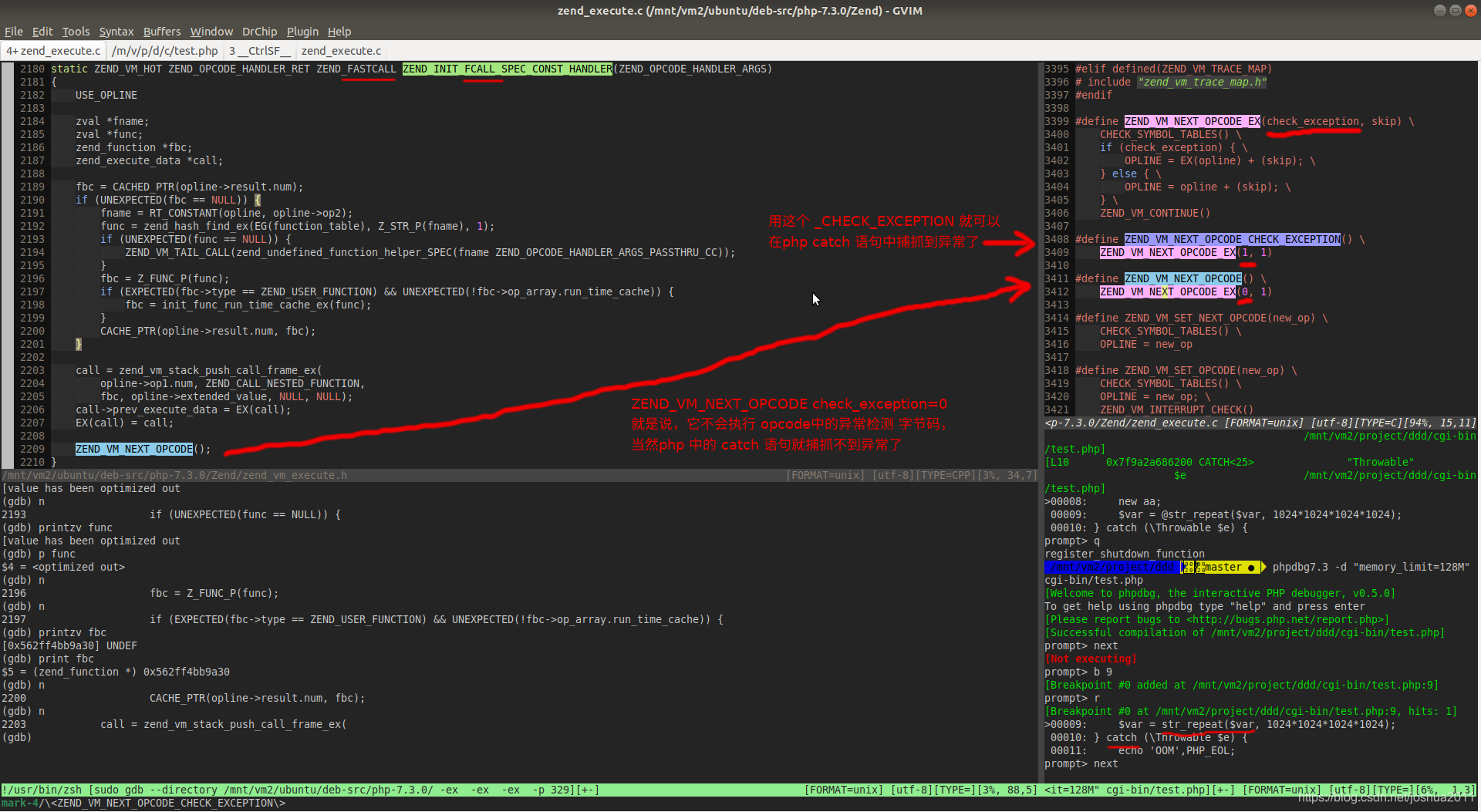Click the bugs.php.net report link
Image resolution: width=1481 pixels, height=812 pixels.
coord(1285,620)
